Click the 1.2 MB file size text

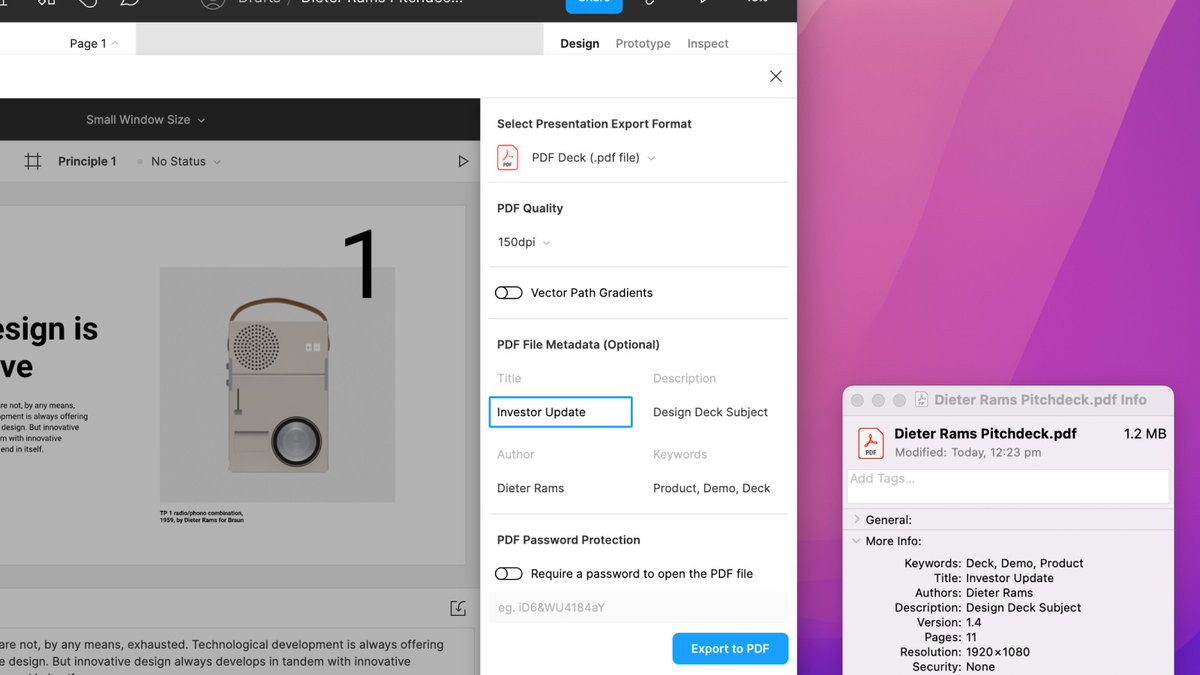point(1145,434)
